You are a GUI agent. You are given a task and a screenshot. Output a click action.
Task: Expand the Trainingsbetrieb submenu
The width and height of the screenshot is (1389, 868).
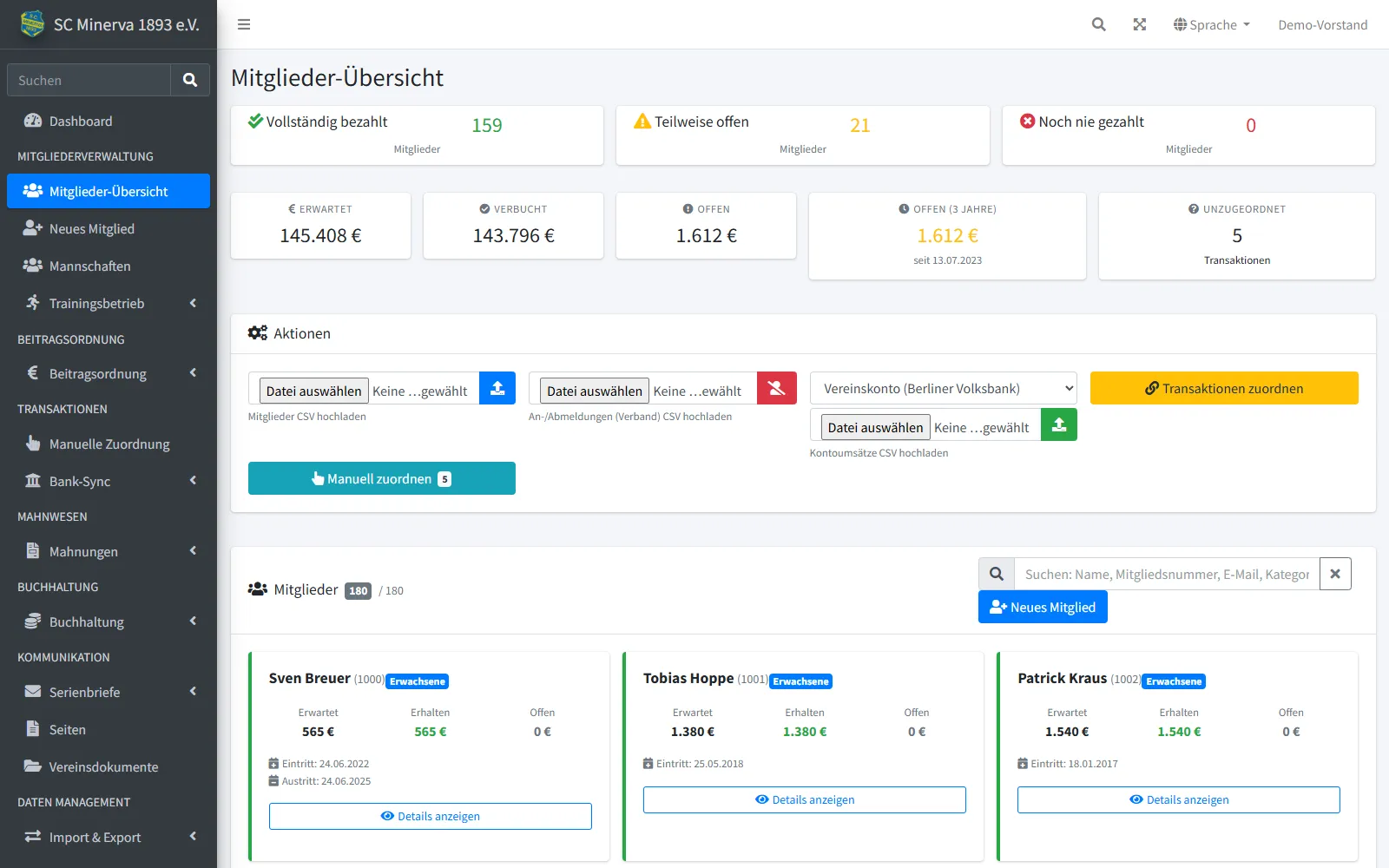pyautogui.click(x=109, y=303)
